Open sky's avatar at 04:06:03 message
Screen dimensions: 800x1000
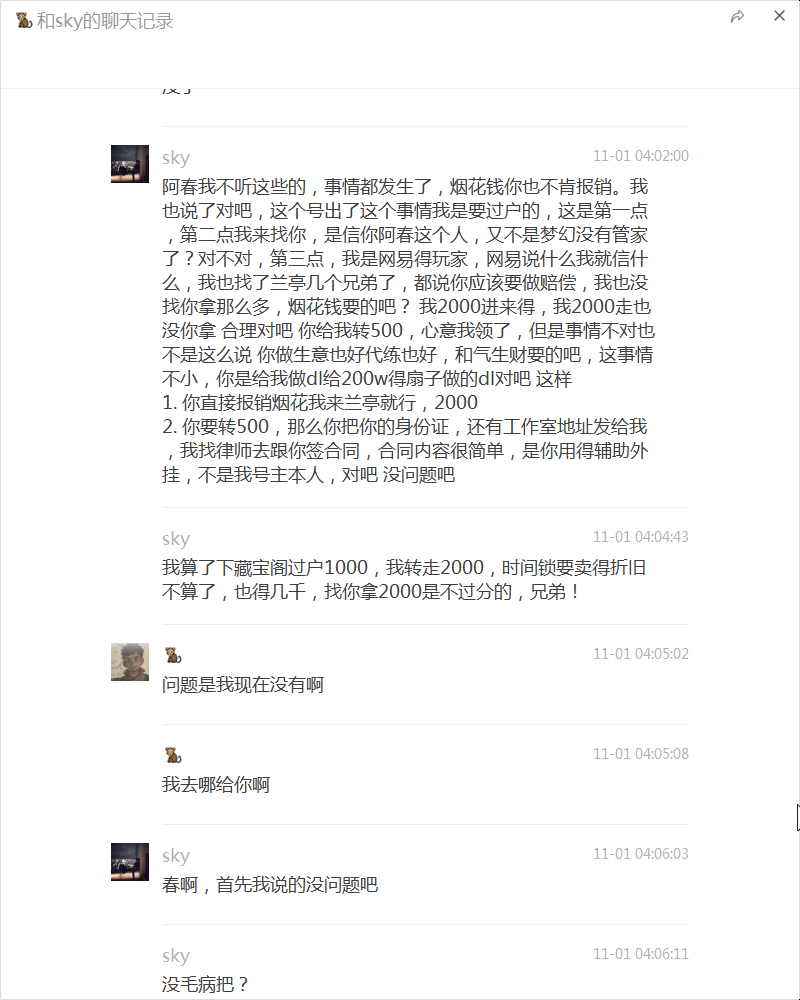click(x=130, y=862)
